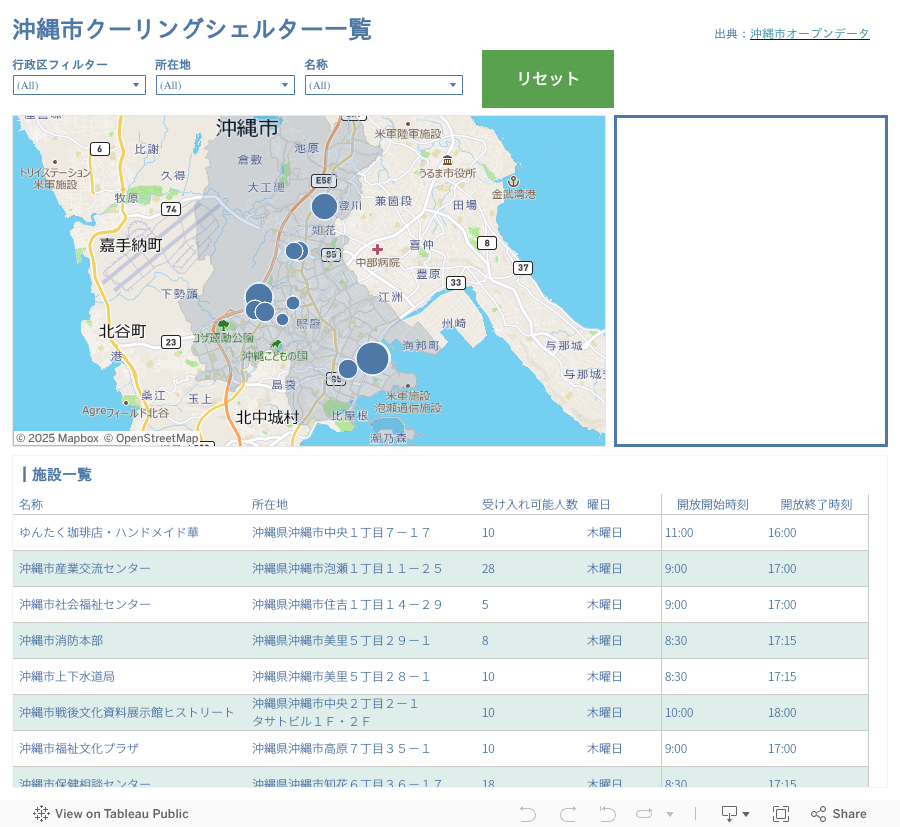Image resolution: width=900 pixels, height=827 pixels.
Task: Click the 中部病院 hospital marker icon
Action: tap(377, 249)
